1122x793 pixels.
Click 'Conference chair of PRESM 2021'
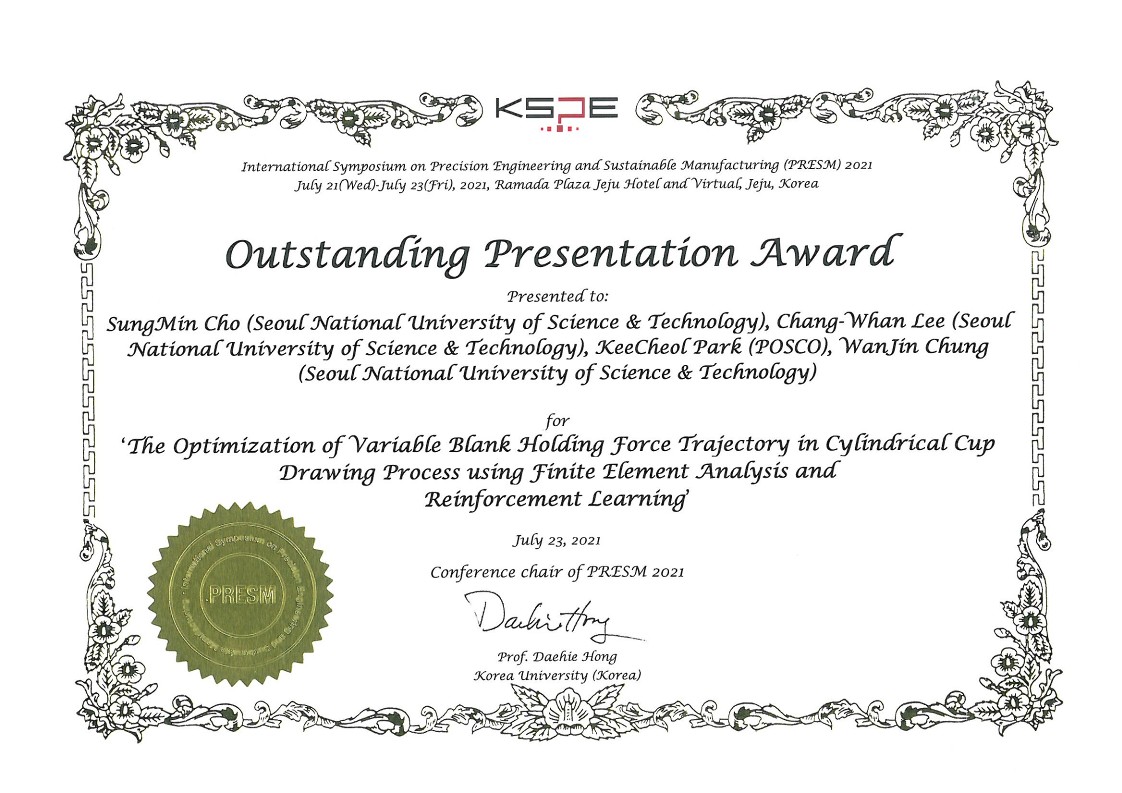[557, 572]
